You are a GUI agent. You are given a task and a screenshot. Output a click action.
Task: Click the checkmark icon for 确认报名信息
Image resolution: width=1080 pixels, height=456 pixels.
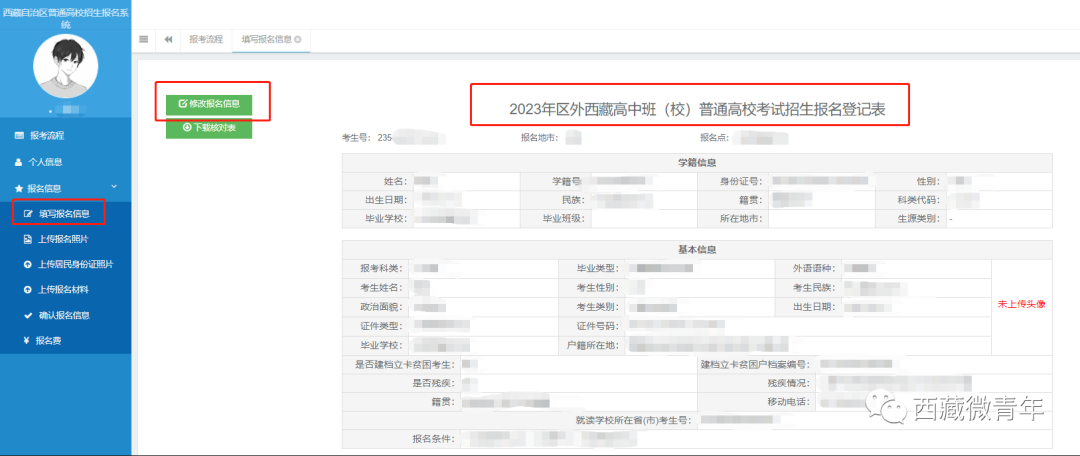(x=27, y=315)
